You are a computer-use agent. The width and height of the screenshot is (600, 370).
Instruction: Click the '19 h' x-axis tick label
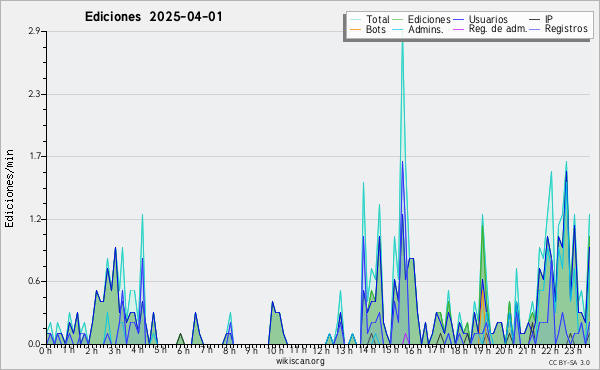[482, 351]
